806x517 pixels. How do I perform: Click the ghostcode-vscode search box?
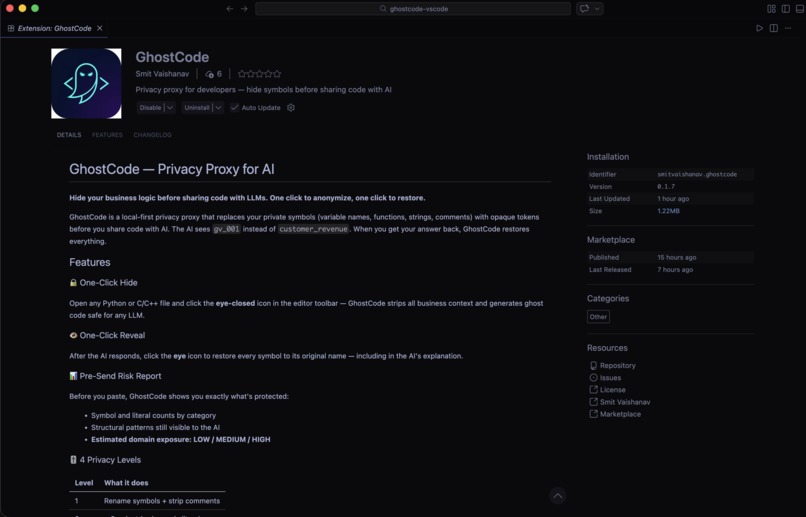413,9
